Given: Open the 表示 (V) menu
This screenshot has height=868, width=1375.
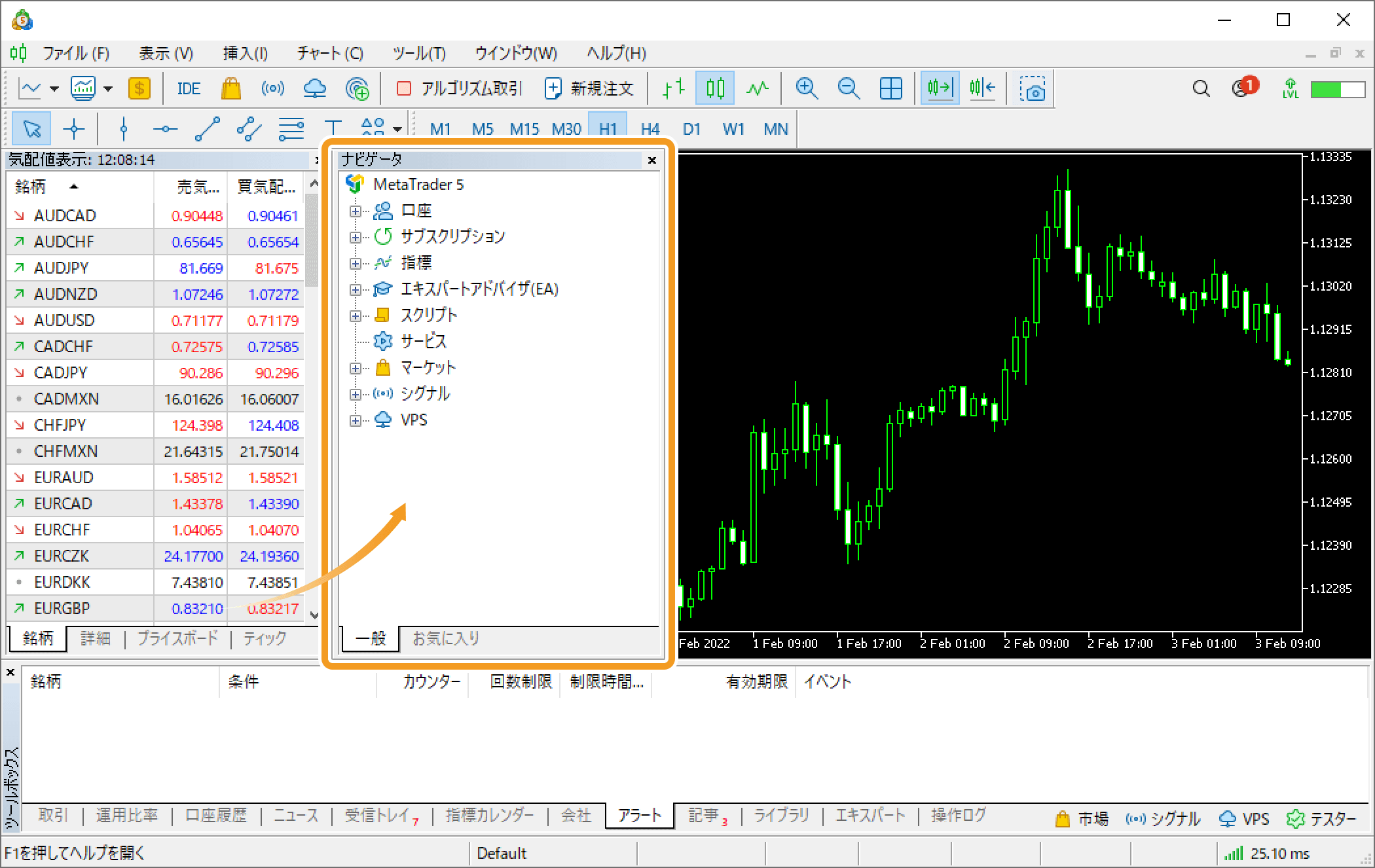Looking at the screenshot, I should point(166,53).
